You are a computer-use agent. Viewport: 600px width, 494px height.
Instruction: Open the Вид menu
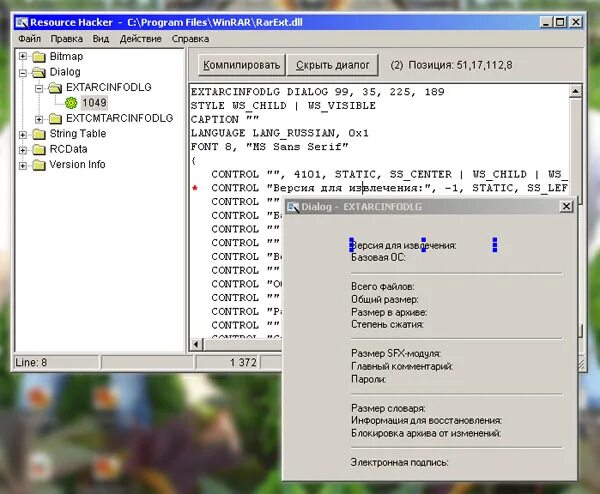[x=101, y=39]
